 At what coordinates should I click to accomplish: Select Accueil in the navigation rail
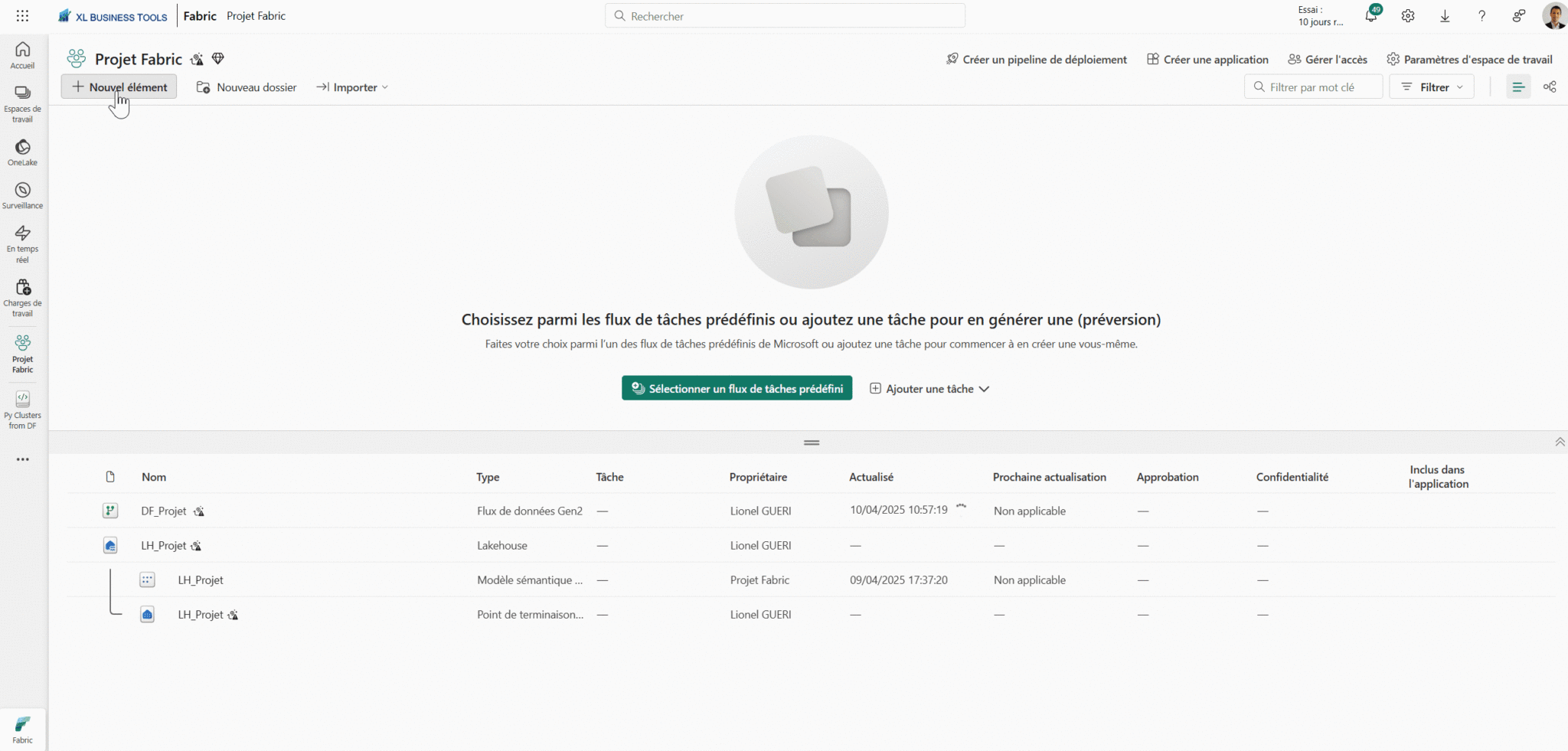[23, 54]
